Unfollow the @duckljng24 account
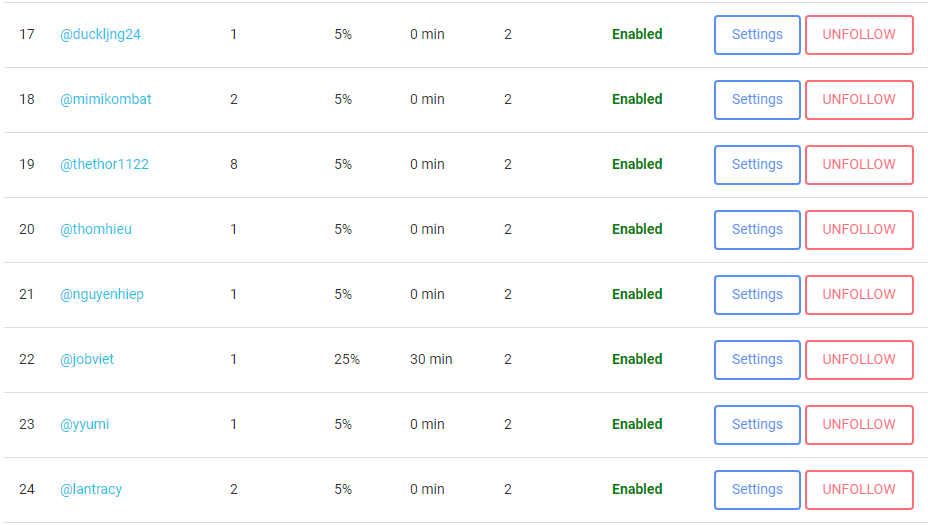 859,34
